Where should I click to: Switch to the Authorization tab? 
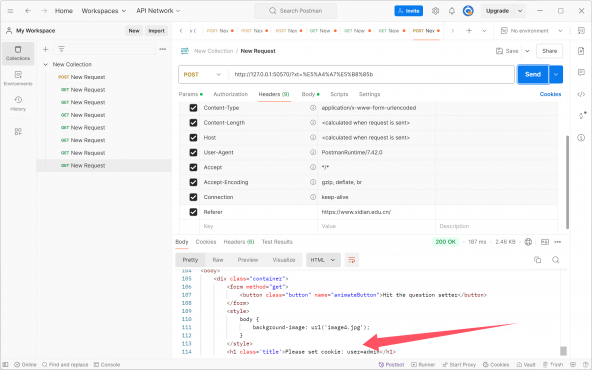(230, 94)
